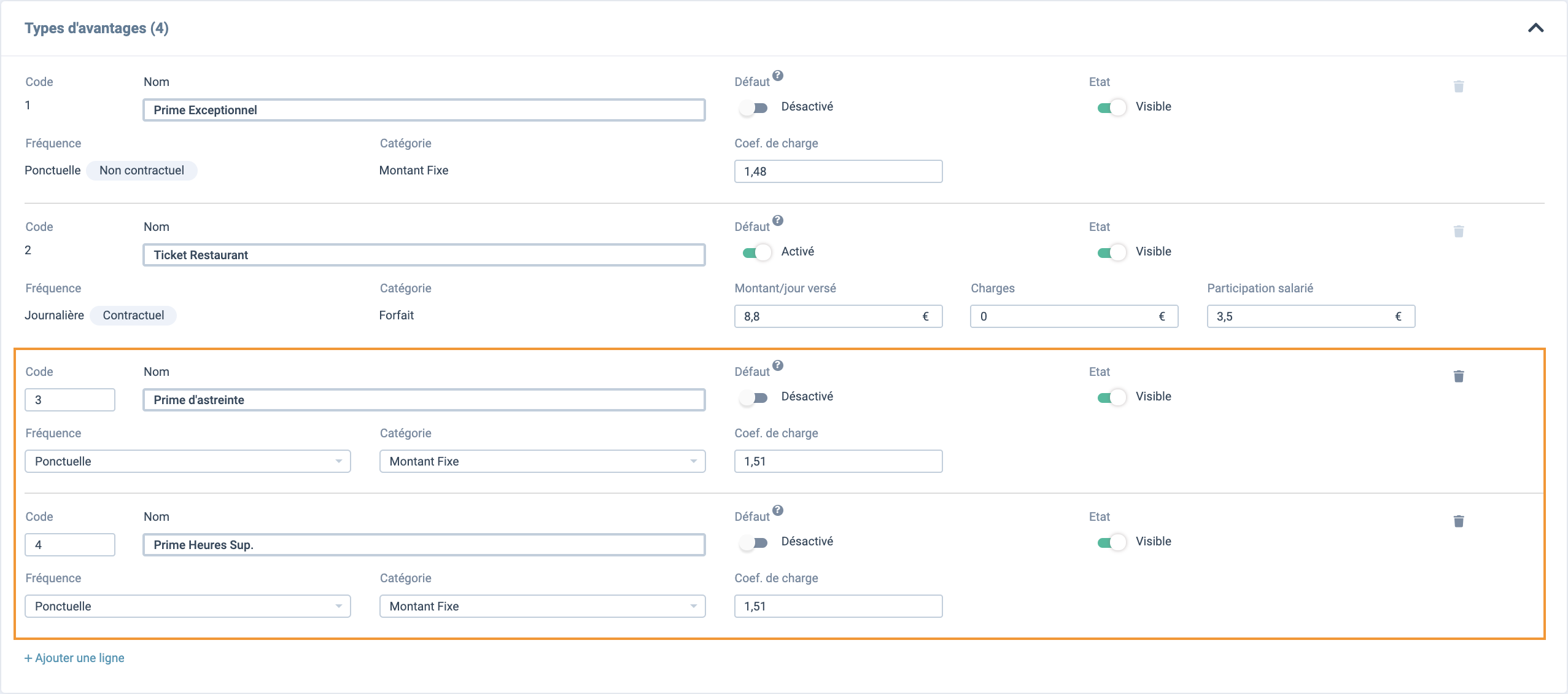Viewport: 1568px width, 694px height.
Task: Toggle Etat Visible switch for Ticket Restaurant
Action: [1112, 252]
